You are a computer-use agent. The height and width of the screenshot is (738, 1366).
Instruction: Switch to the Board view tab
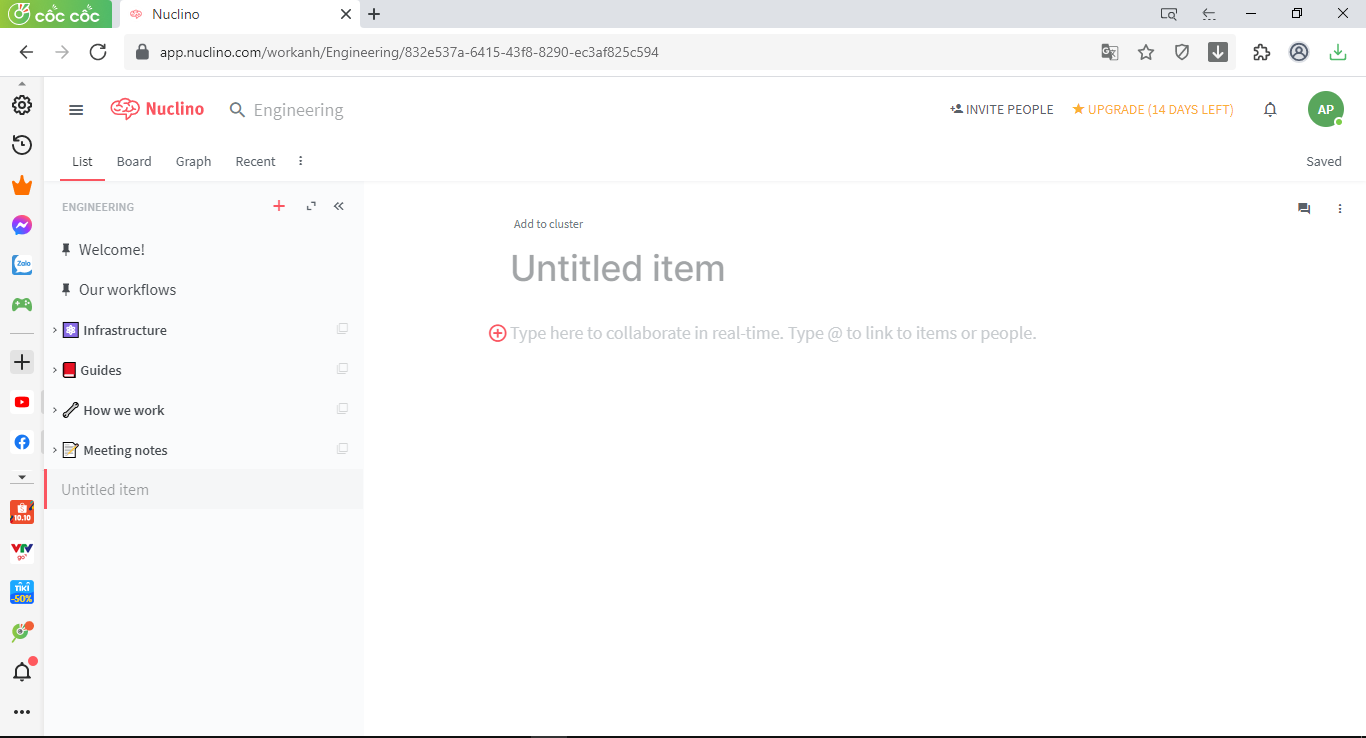click(134, 161)
